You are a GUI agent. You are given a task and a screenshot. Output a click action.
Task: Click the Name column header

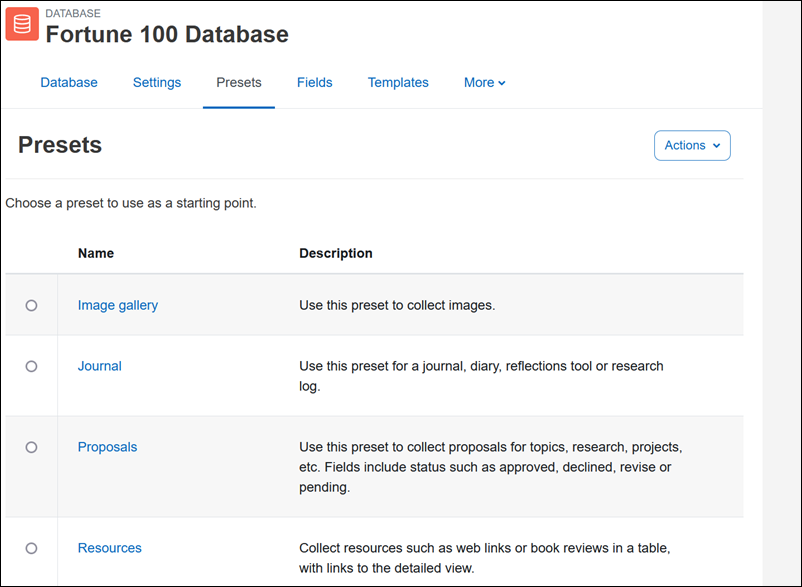[x=95, y=253]
